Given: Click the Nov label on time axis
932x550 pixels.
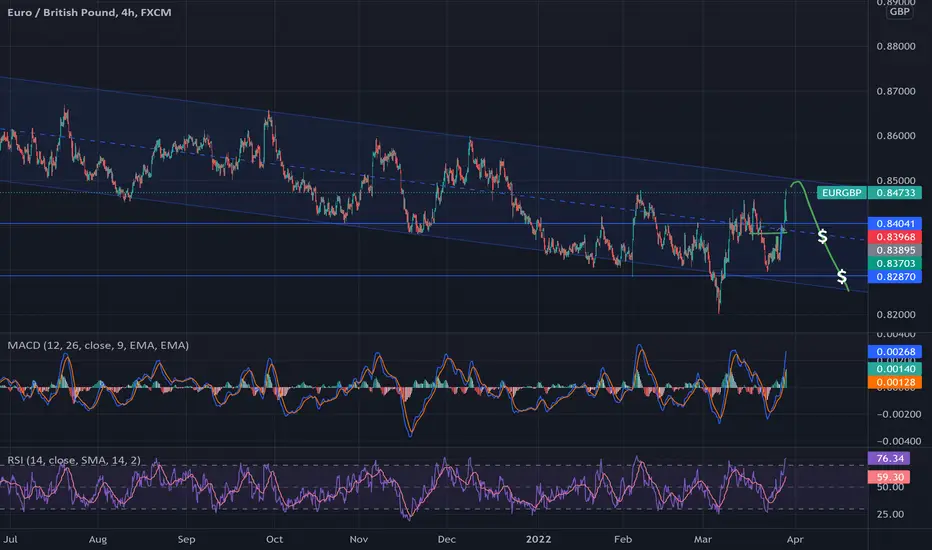Looking at the screenshot, I should click(358, 539).
